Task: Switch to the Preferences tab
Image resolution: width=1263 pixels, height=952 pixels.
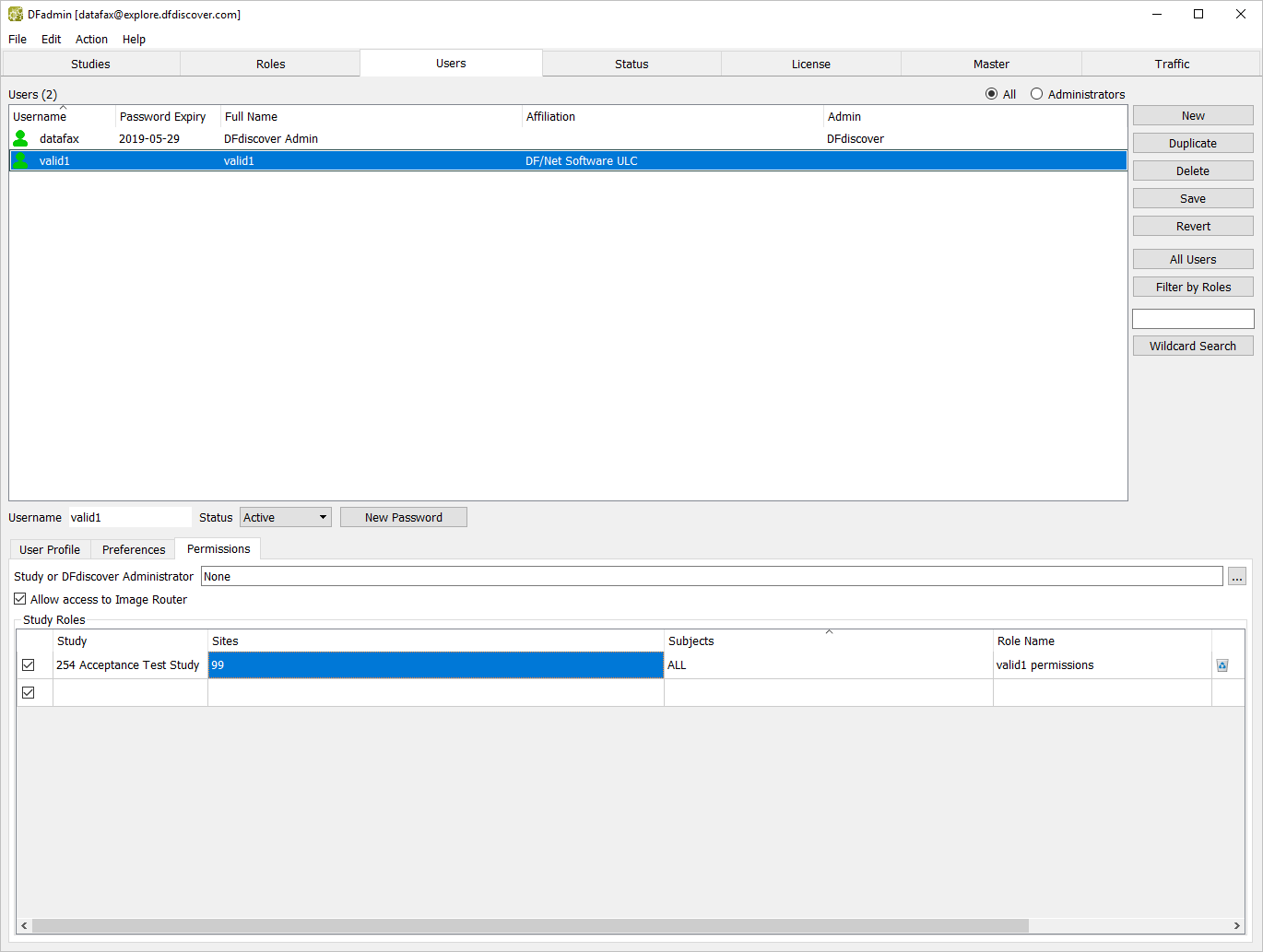Action: pos(134,550)
